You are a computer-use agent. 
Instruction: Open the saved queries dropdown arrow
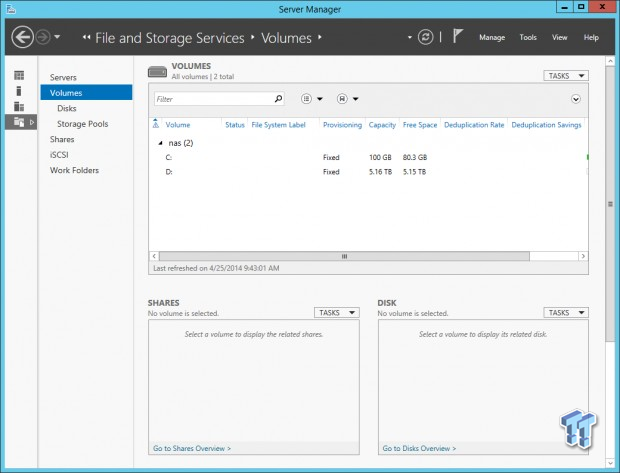coord(355,99)
